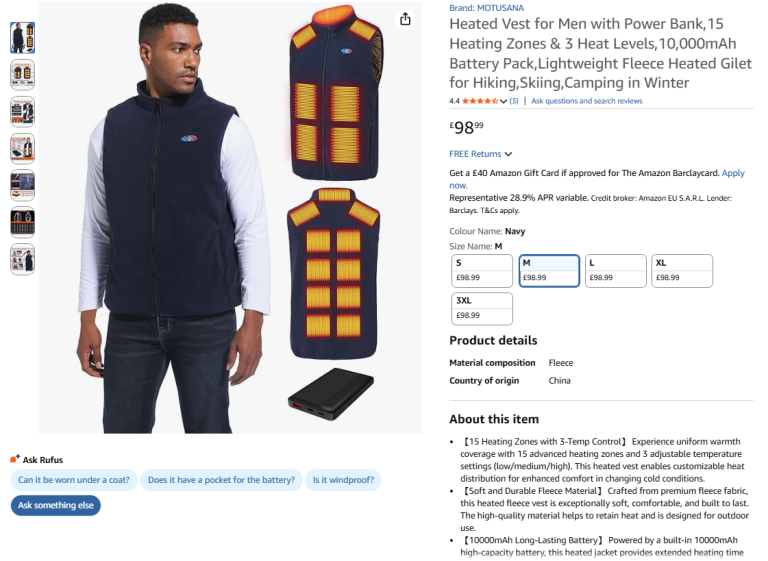Image resolution: width=768 pixels, height=561 pixels.
Task: Ask 'Does it have a pocket for the battery?'
Action: tap(221, 480)
